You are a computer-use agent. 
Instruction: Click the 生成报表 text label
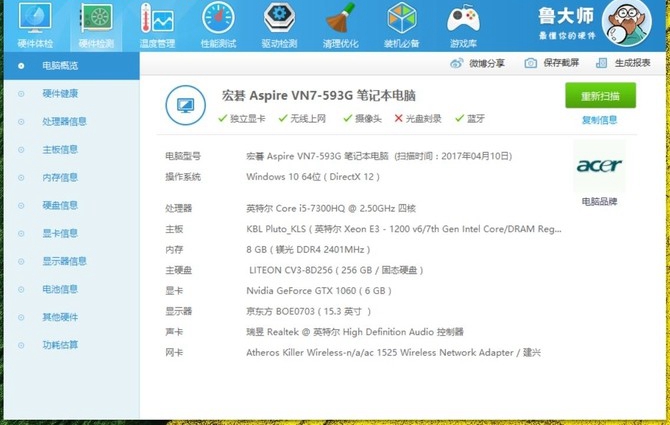click(632, 63)
